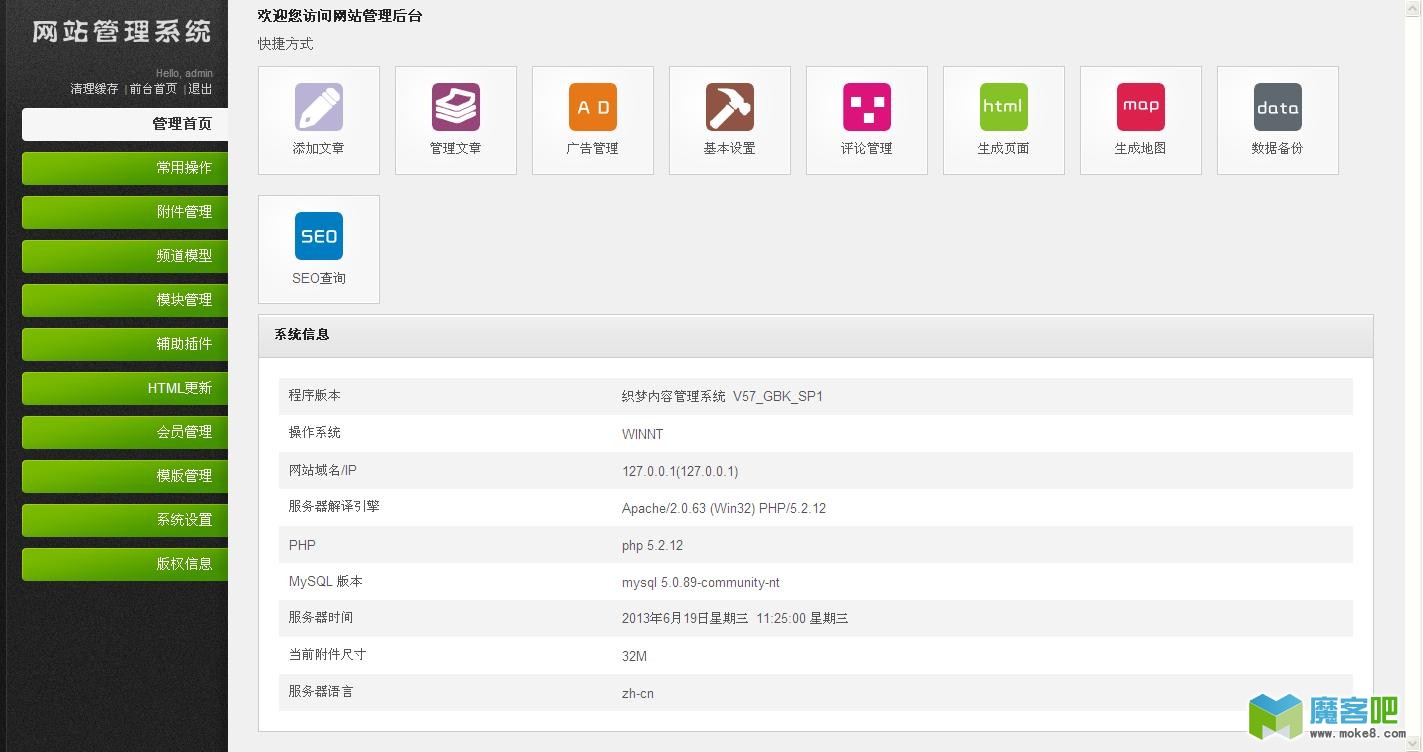1423x752 pixels.
Task: Open the 评论管理 pink icon
Action: (x=867, y=107)
